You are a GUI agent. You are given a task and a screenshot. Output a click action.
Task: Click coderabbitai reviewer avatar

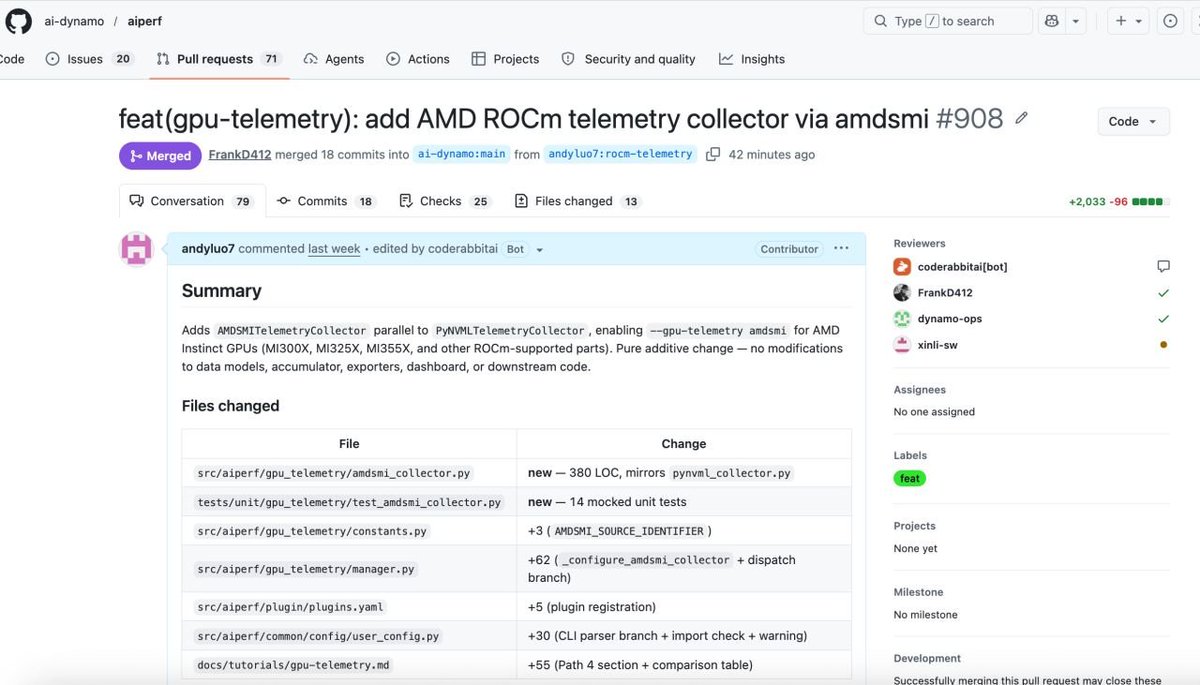pos(902,267)
